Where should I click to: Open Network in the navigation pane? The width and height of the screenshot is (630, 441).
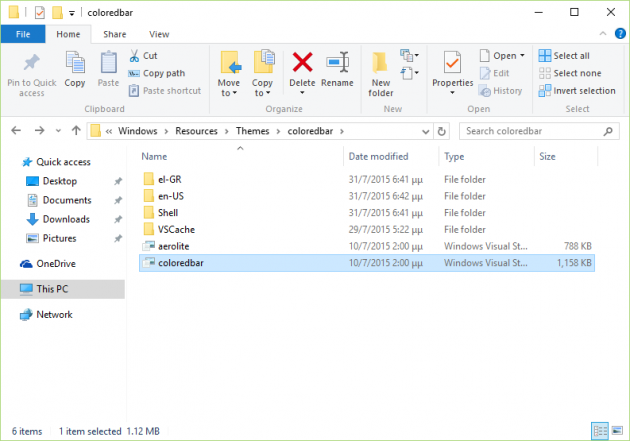(46, 314)
